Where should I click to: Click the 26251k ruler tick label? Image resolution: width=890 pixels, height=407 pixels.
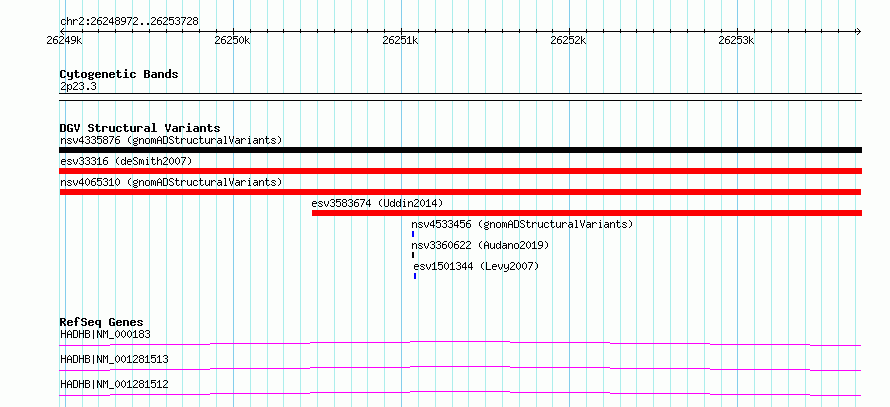(400, 40)
